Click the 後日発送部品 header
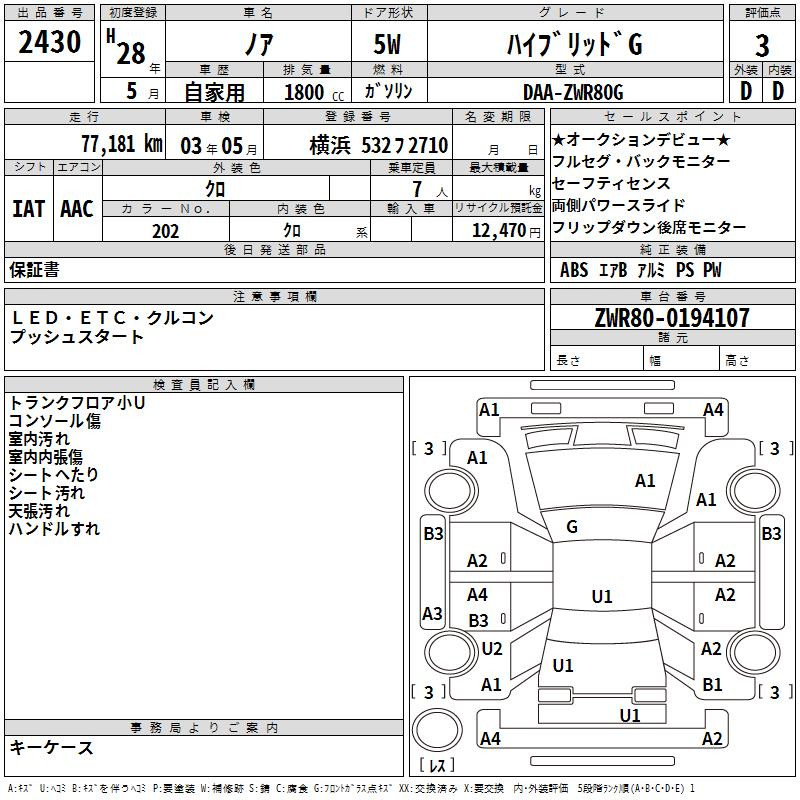Image resolution: width=800 pixels, height=800 pixels. (274, 249)
